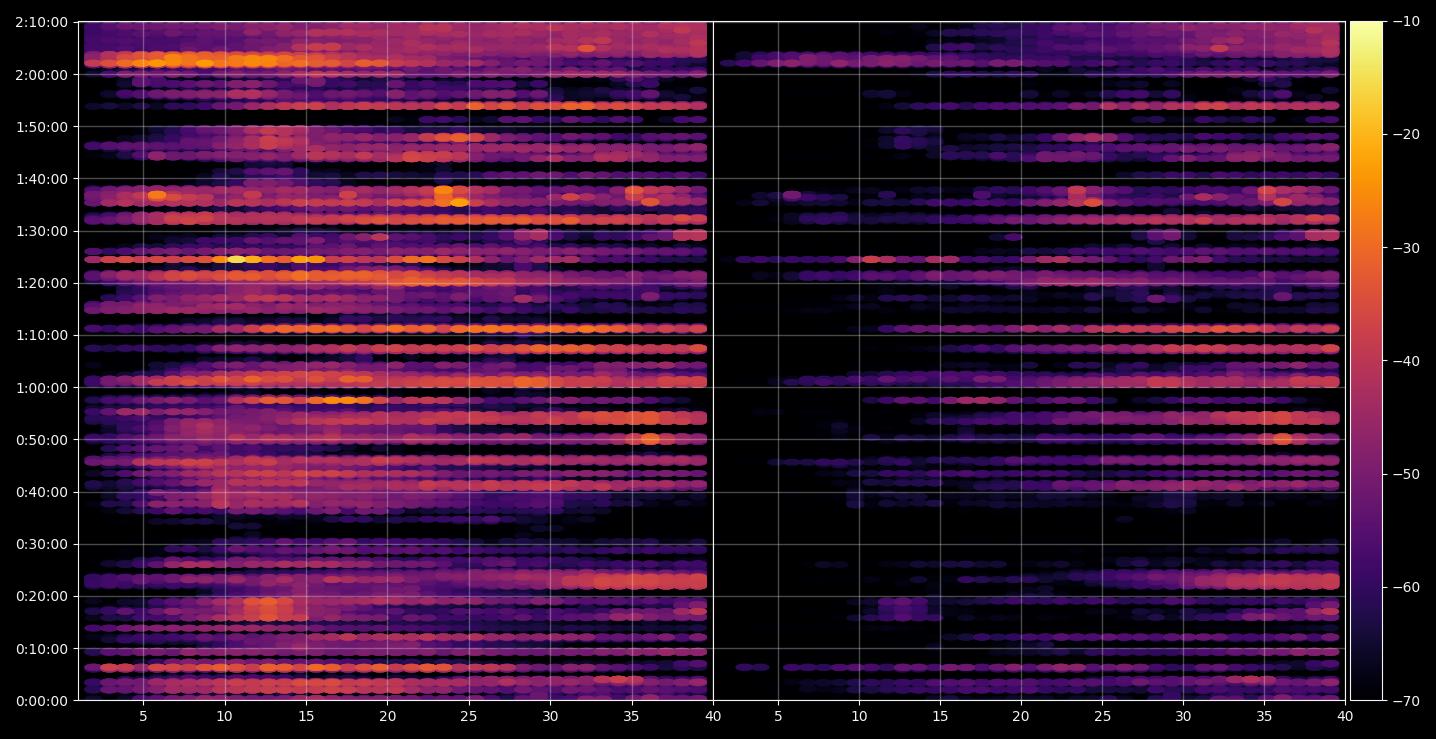
Task: Select x-axis tick 35 under the left heatmap
Action: pos(632,716)
